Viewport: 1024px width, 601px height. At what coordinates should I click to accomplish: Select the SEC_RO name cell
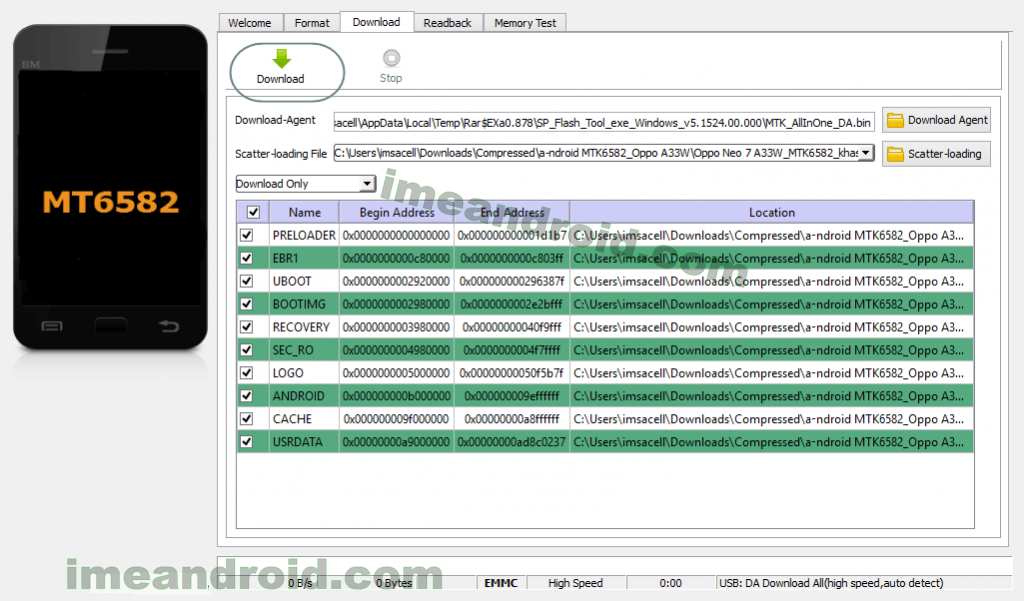pyautogui.click(x=304, y=350)
